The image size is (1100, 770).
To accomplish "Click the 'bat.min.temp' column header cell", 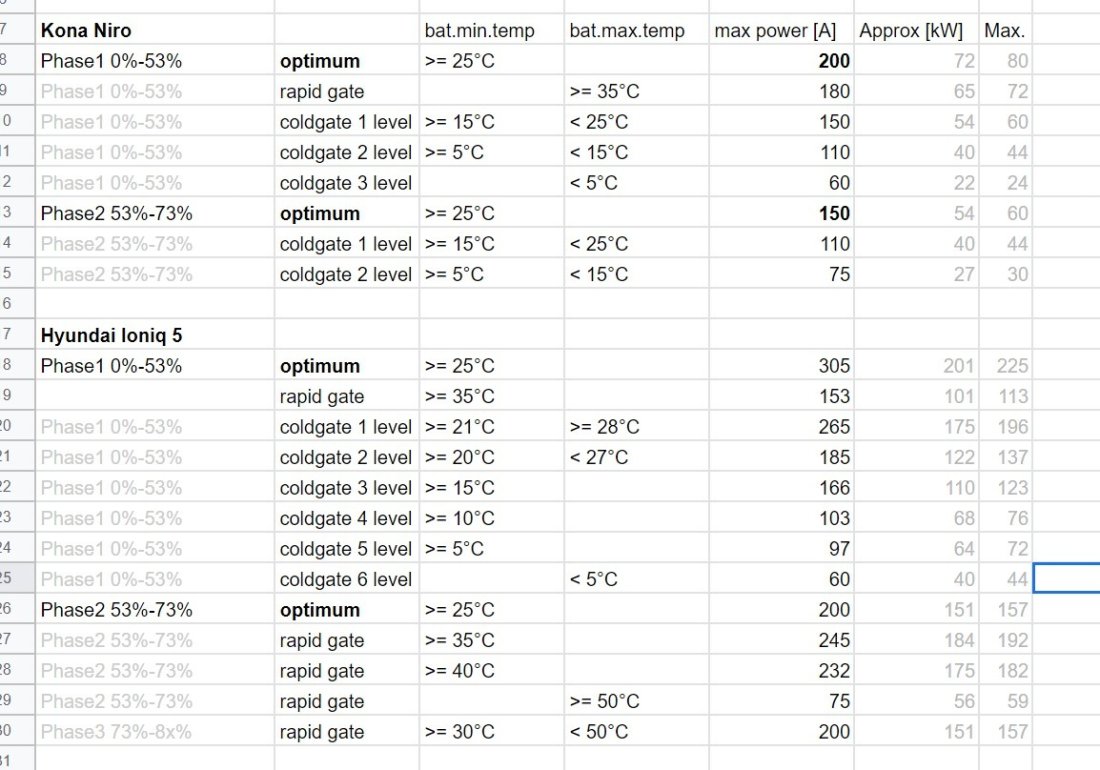I will click(x=491, y=30).
